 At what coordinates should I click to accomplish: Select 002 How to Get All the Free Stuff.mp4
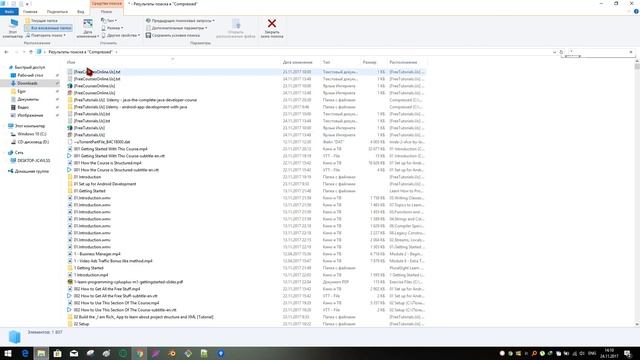[107, 289]
